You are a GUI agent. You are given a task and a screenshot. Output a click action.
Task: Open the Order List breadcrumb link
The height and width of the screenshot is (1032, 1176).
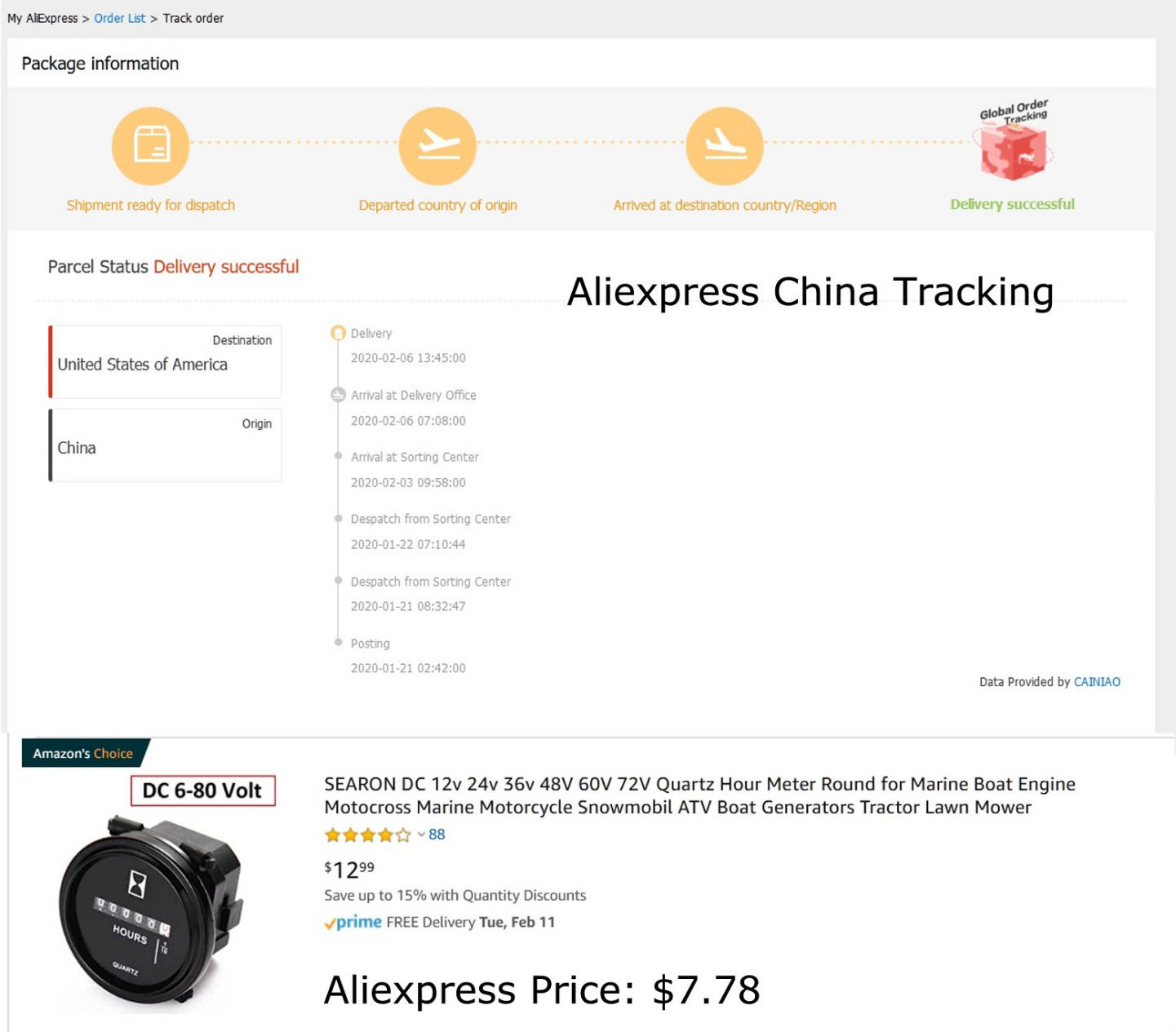[x=120, y=18]
